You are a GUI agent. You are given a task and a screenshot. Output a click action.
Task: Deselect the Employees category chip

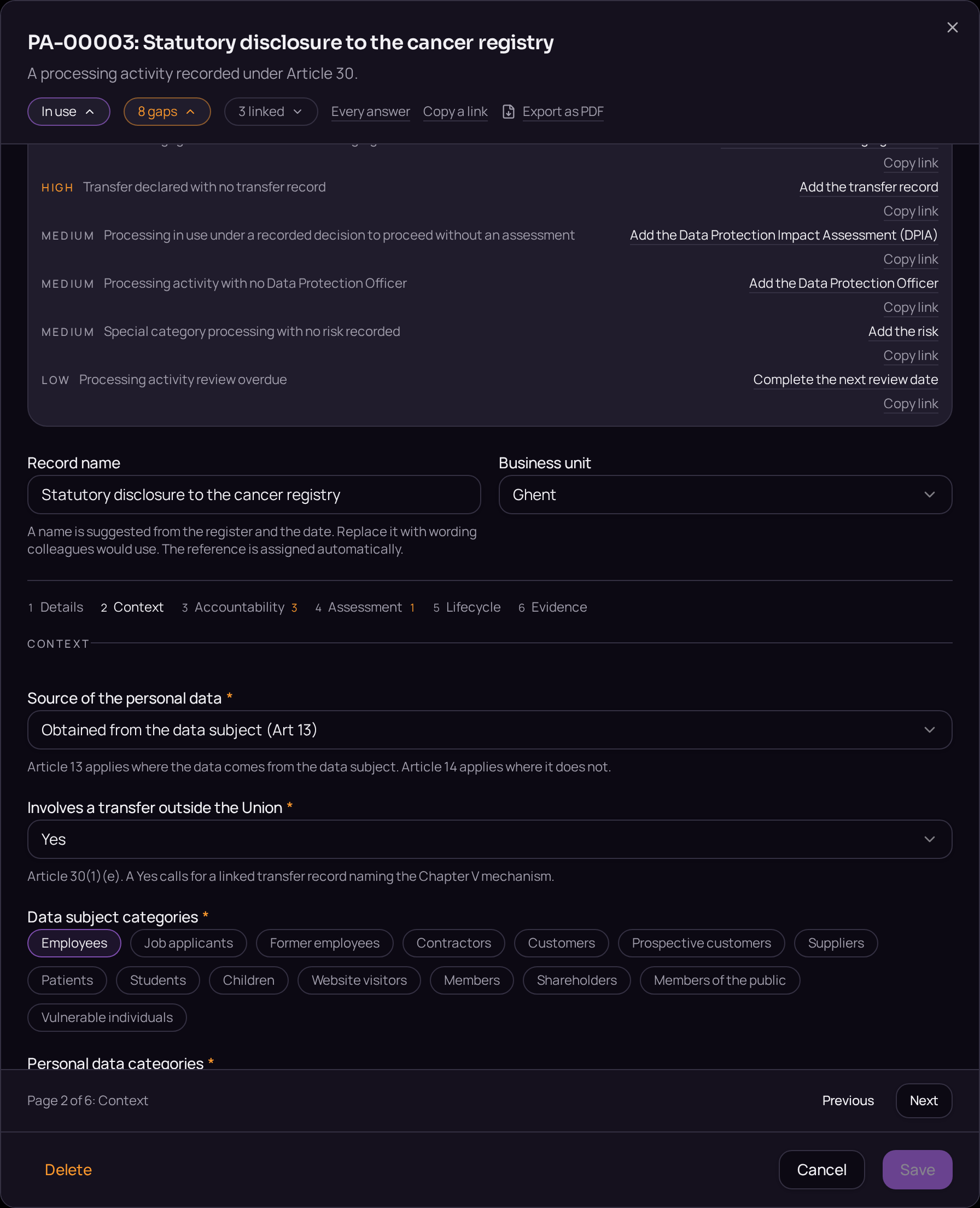pos(74,943)
